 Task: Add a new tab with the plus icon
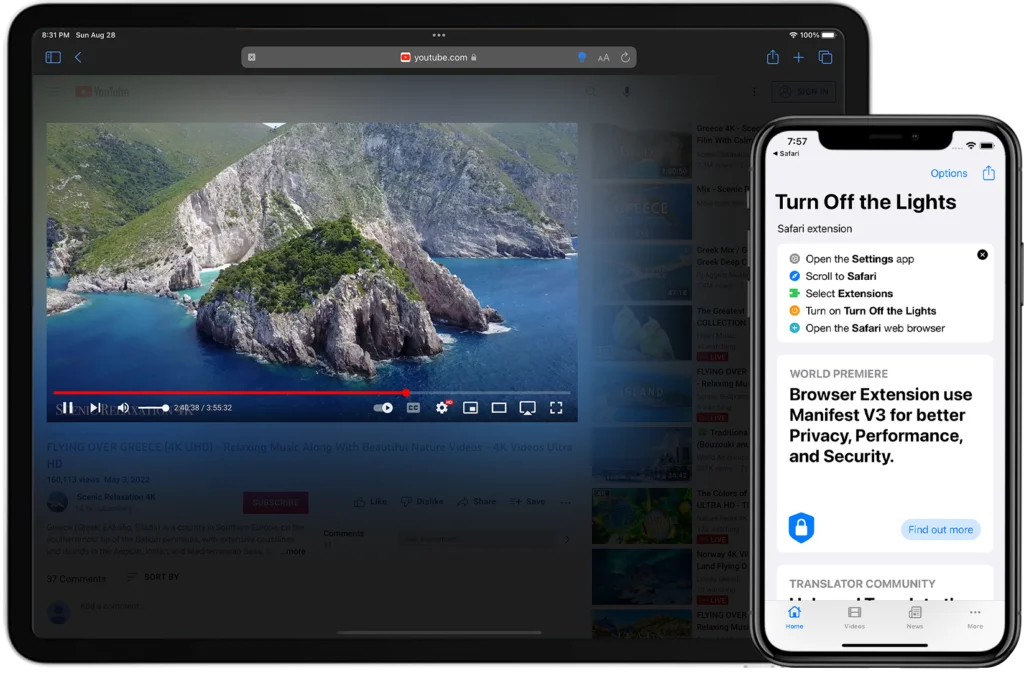(x=798, y=57)
